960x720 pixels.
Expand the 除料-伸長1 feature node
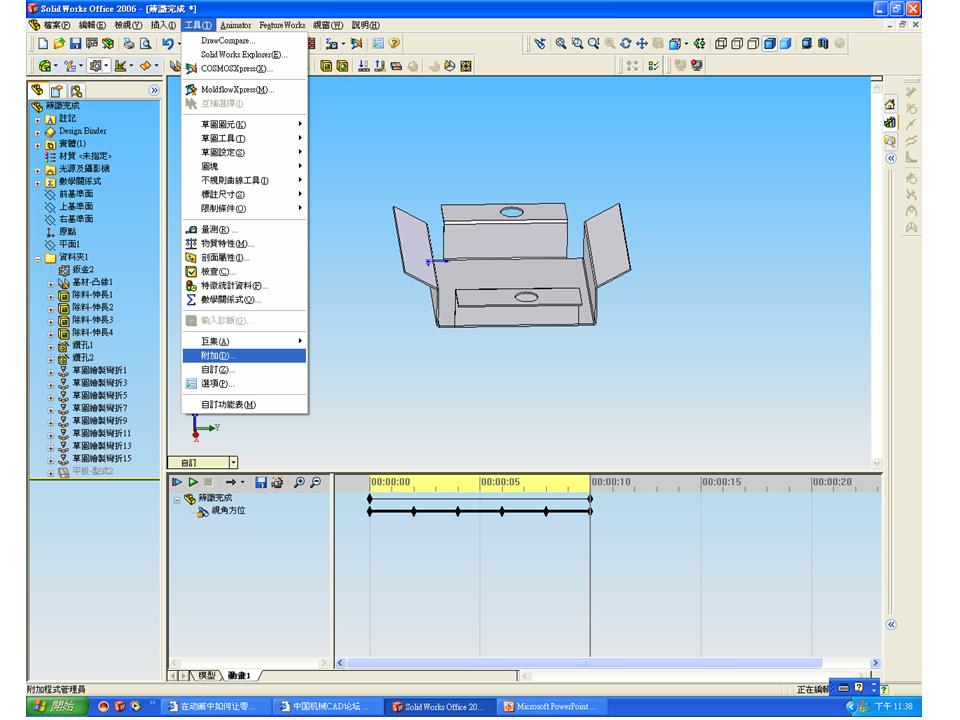[51, 296]
